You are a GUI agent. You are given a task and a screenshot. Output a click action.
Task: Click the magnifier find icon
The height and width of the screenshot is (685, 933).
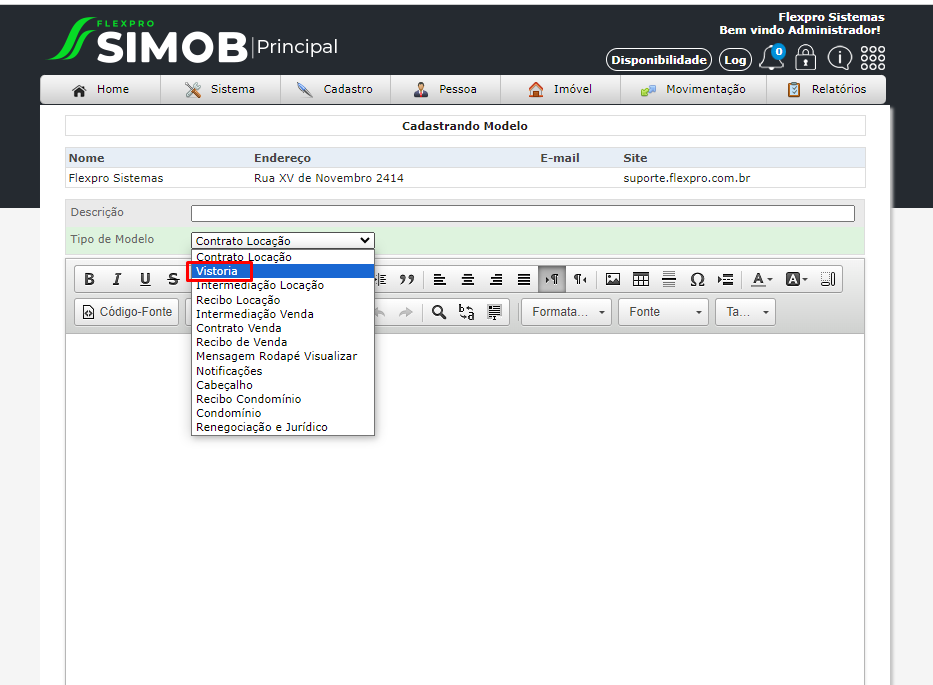[x=439, y=312]
